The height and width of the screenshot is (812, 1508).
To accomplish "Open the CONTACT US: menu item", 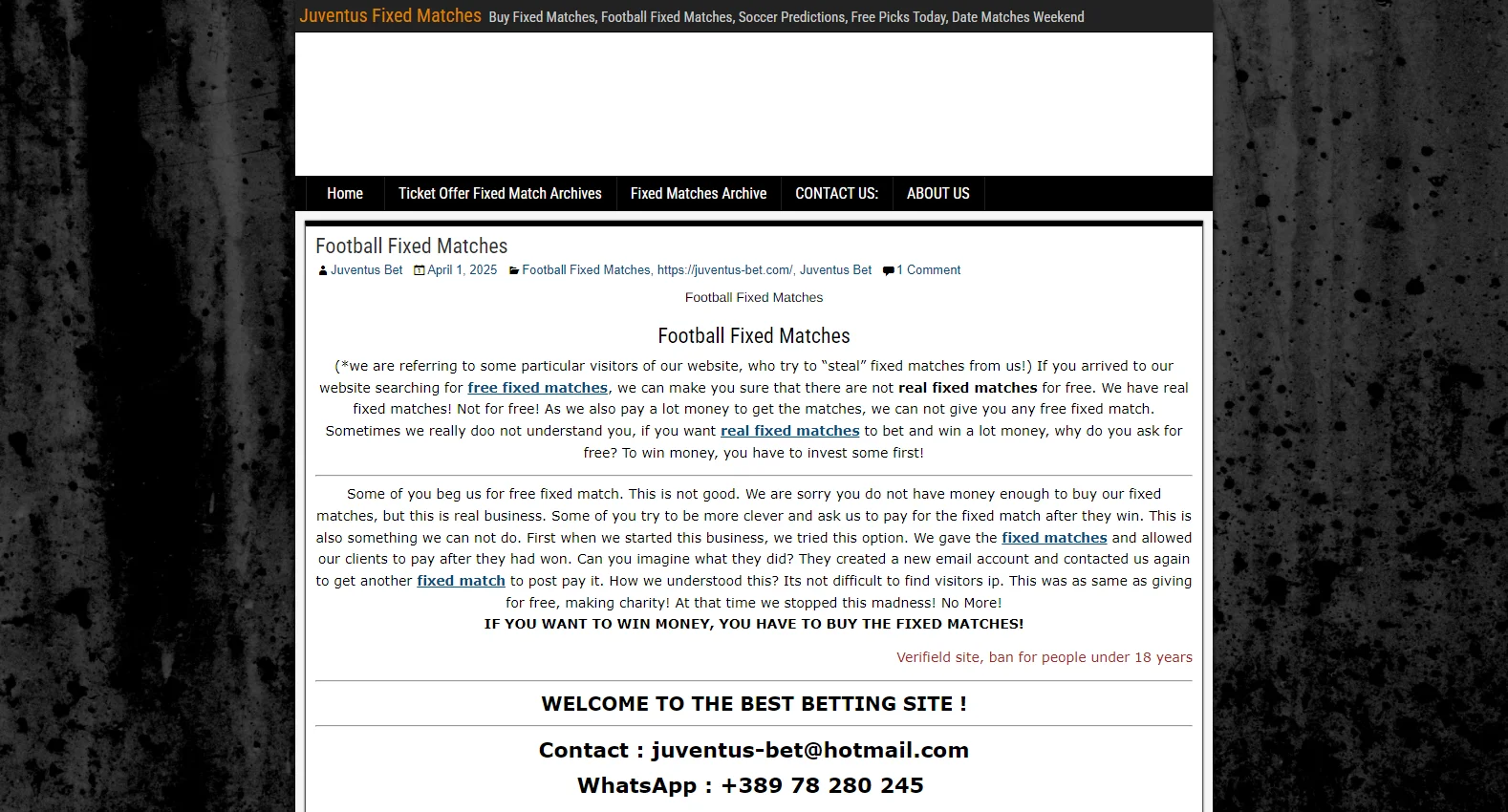I will click(x=836, y=193).
